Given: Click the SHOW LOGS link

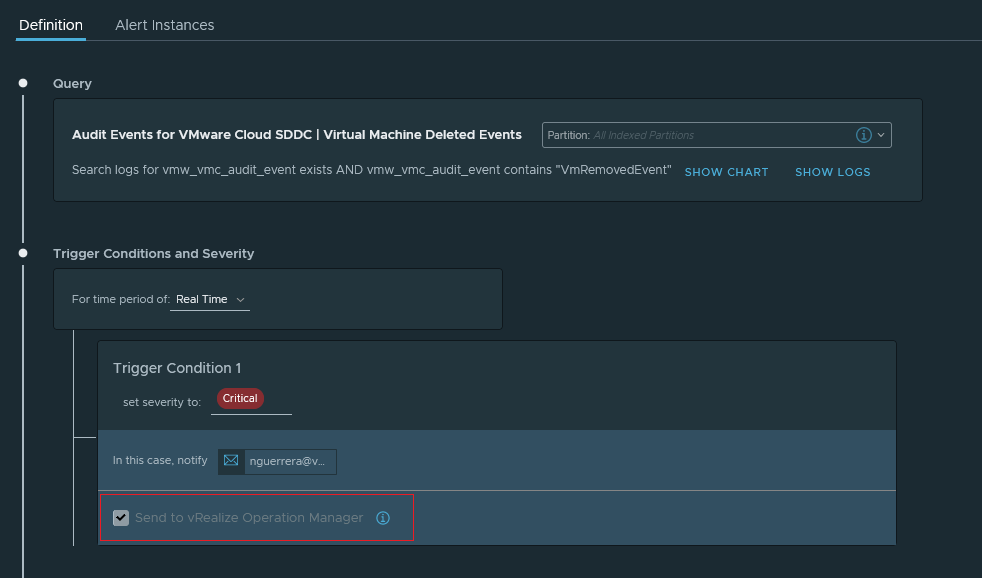Looking at the screenshot, I should 832,172.
